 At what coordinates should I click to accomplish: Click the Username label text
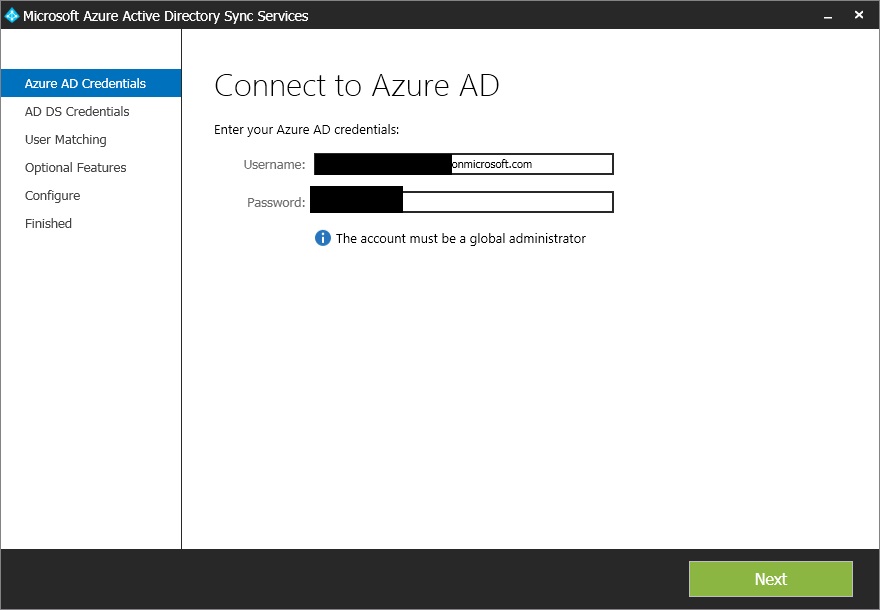pos(274,165)
